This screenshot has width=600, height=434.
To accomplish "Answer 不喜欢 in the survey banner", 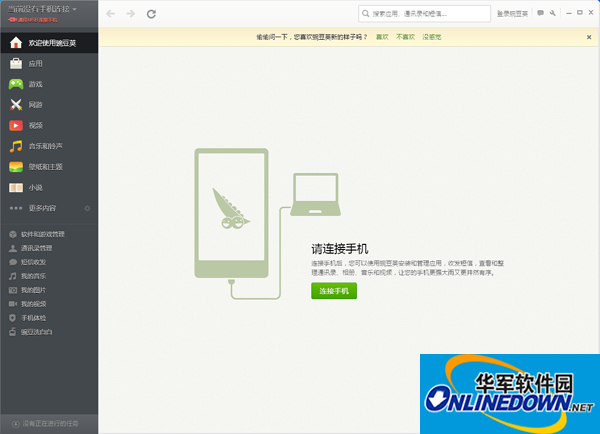I will pyautogui.click(x=405, y=37).
